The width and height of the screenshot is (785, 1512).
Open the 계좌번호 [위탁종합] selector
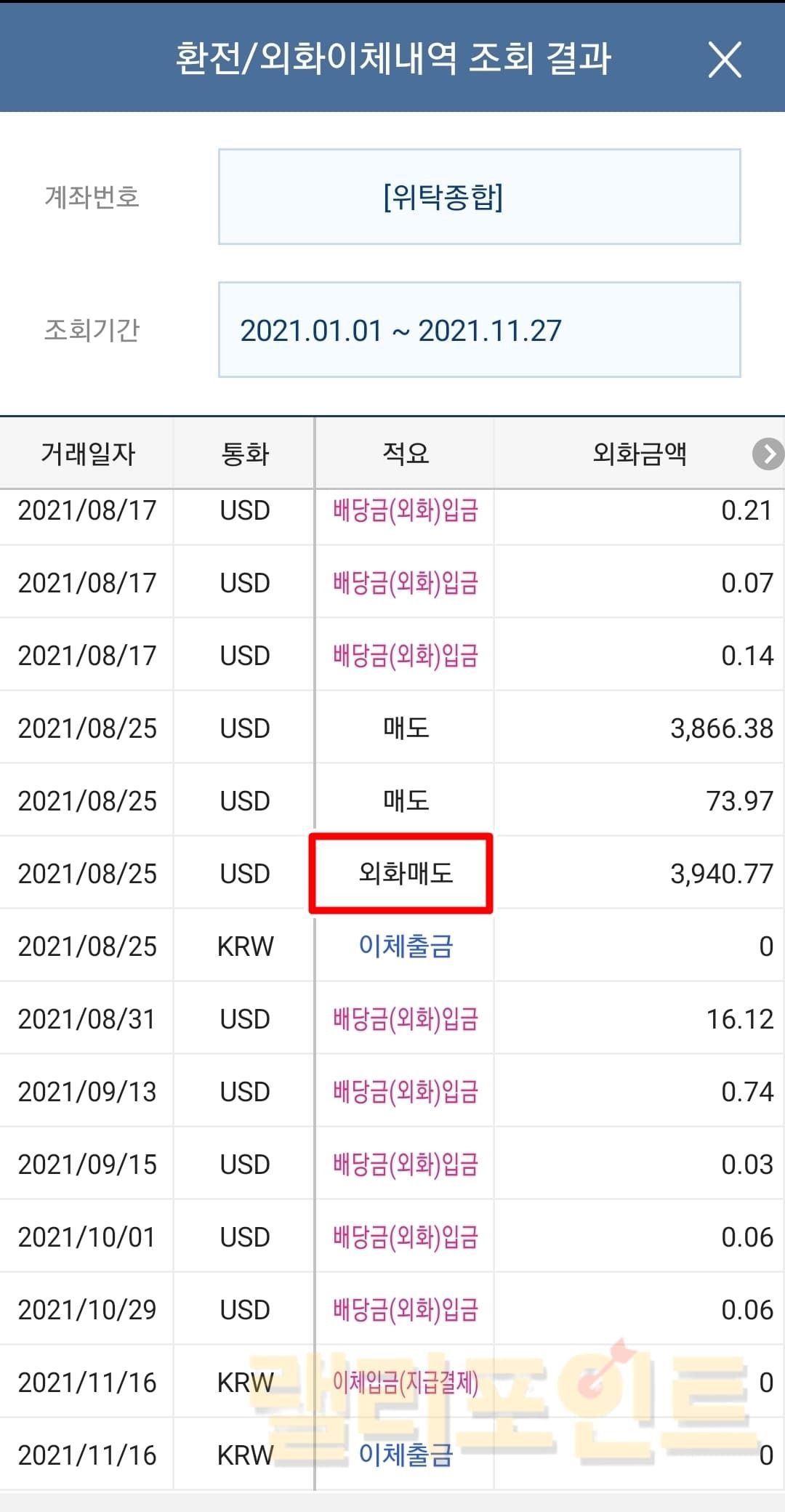[479, 196]
